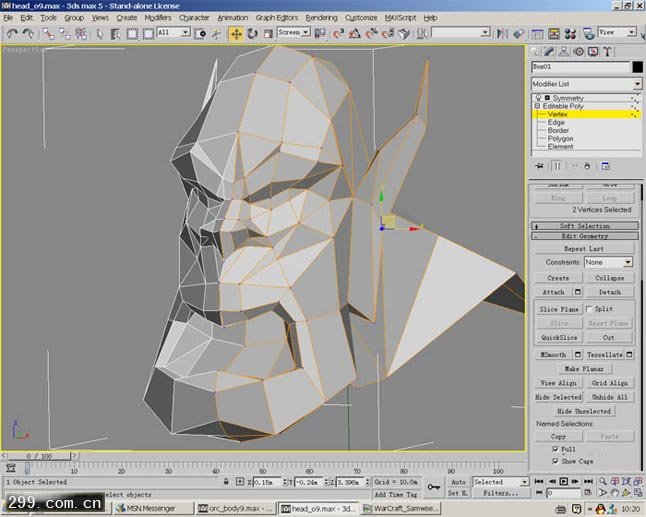The height and width of the screenshot is (517, 646).
Task: Click the Redo arrow icon
Action: [x=28, y=34]
